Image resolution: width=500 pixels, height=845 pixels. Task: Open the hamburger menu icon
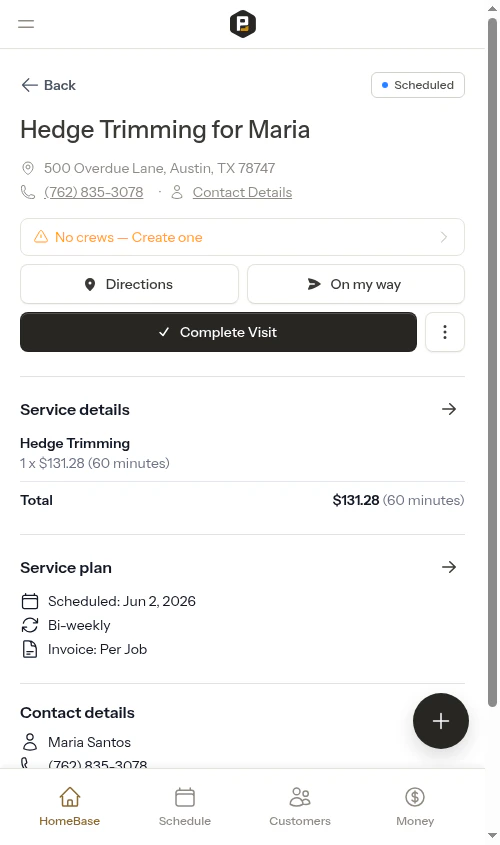click(26, 24)
